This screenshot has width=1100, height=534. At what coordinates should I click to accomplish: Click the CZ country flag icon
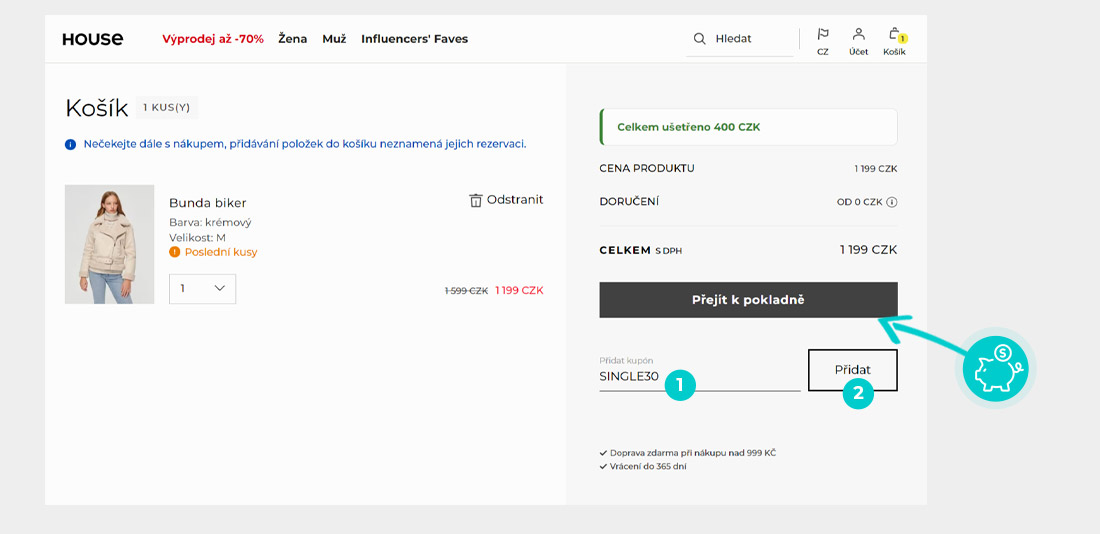coord(823,34)
